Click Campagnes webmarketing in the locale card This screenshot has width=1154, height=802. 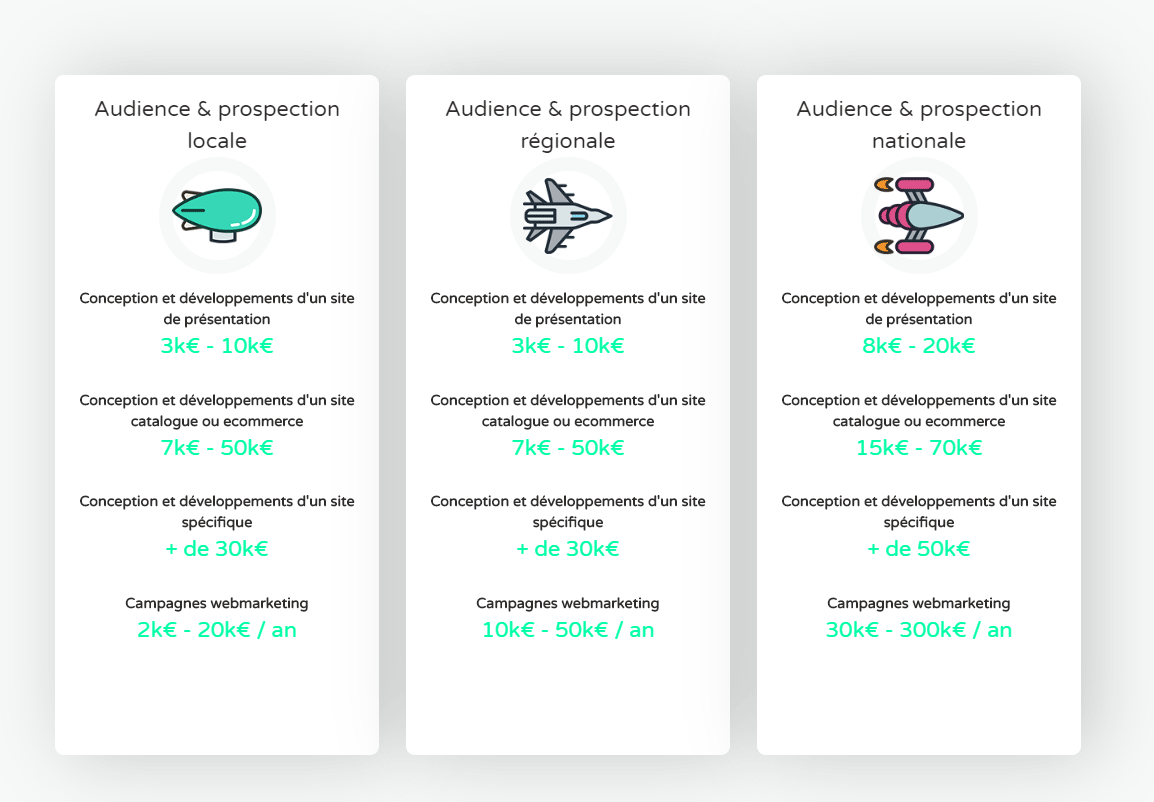tap(217, 603)
